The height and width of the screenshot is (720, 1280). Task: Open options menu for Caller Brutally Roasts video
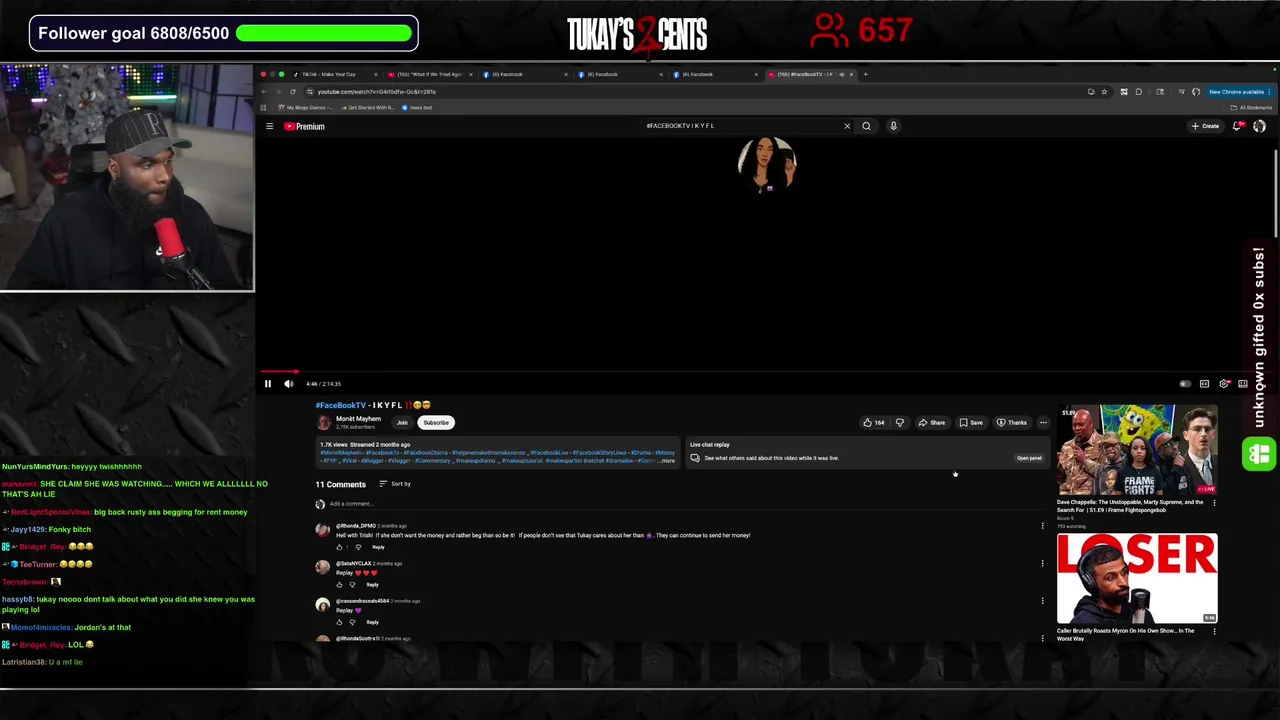pos(1214,631)
